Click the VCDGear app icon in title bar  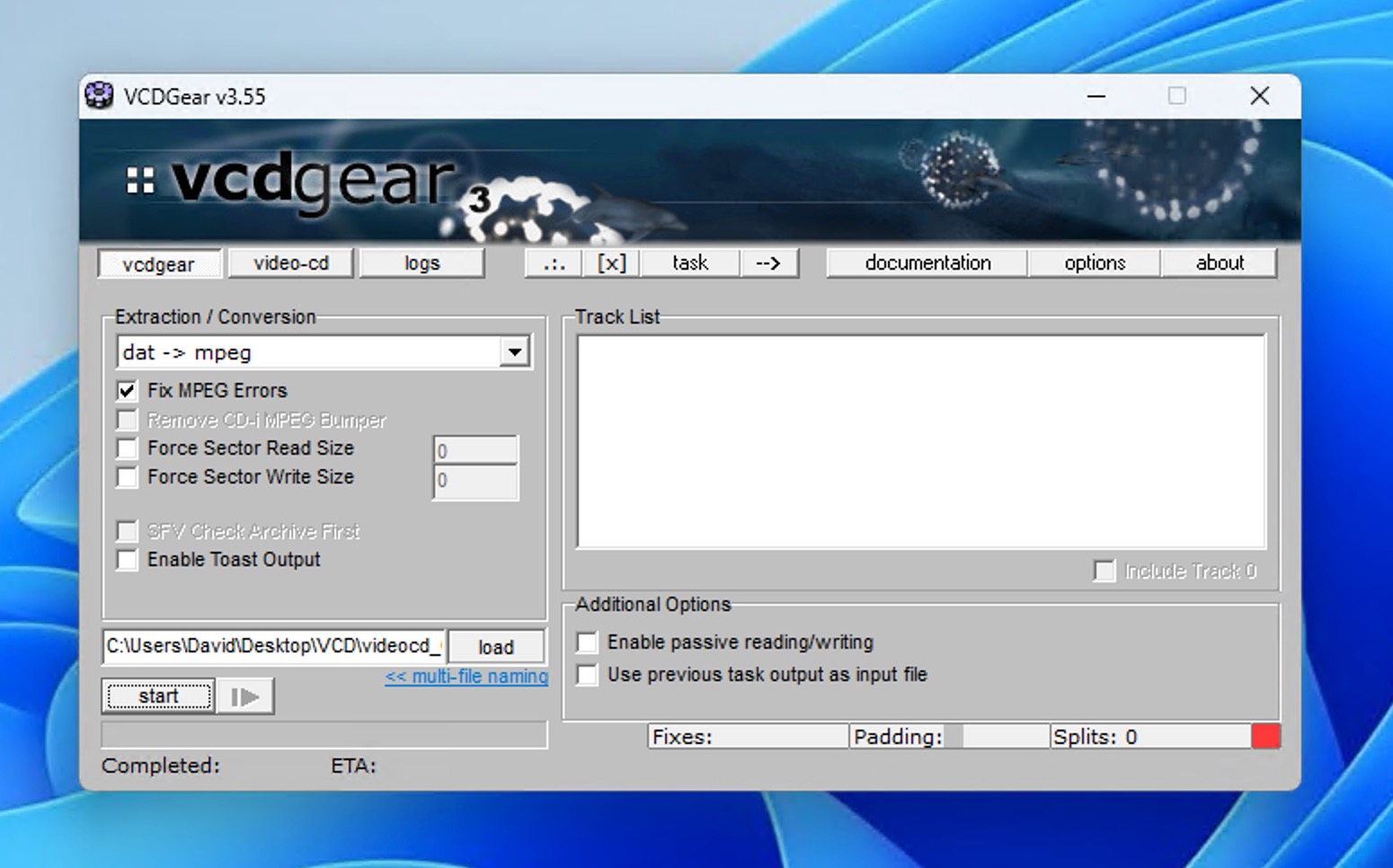(99, 95)
